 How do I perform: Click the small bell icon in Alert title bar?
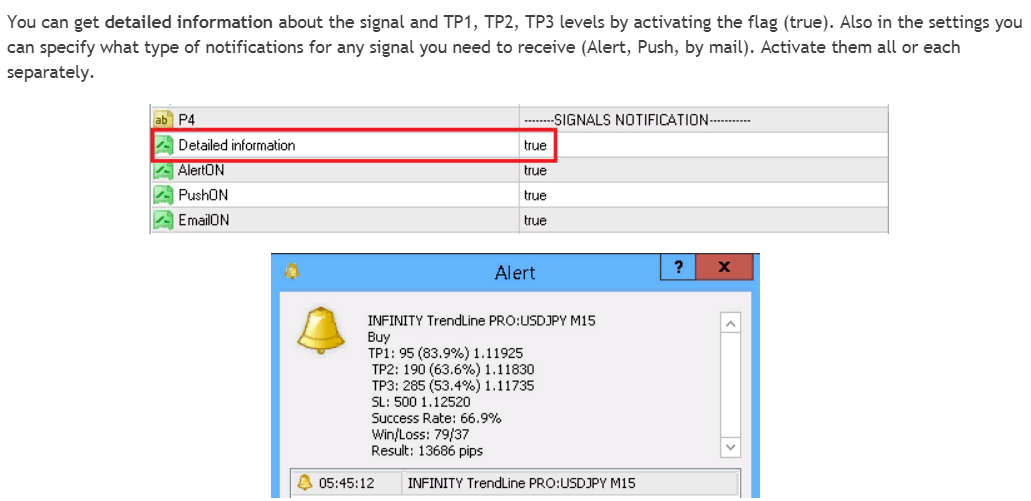pyautogui.click(x=291, y=272)
